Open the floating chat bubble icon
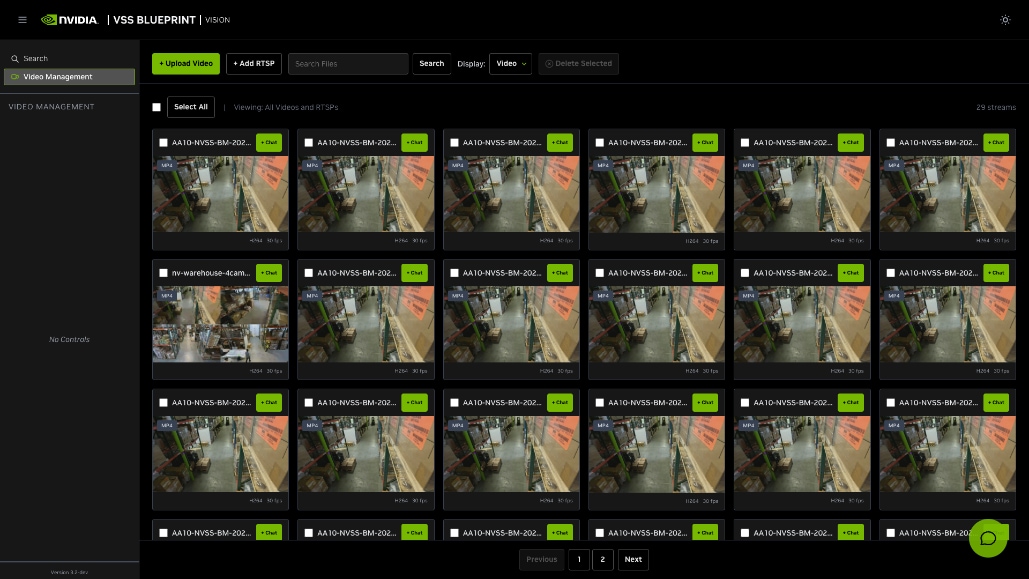Viewport: 1029px width, 579px height. (x=988, y=538)
